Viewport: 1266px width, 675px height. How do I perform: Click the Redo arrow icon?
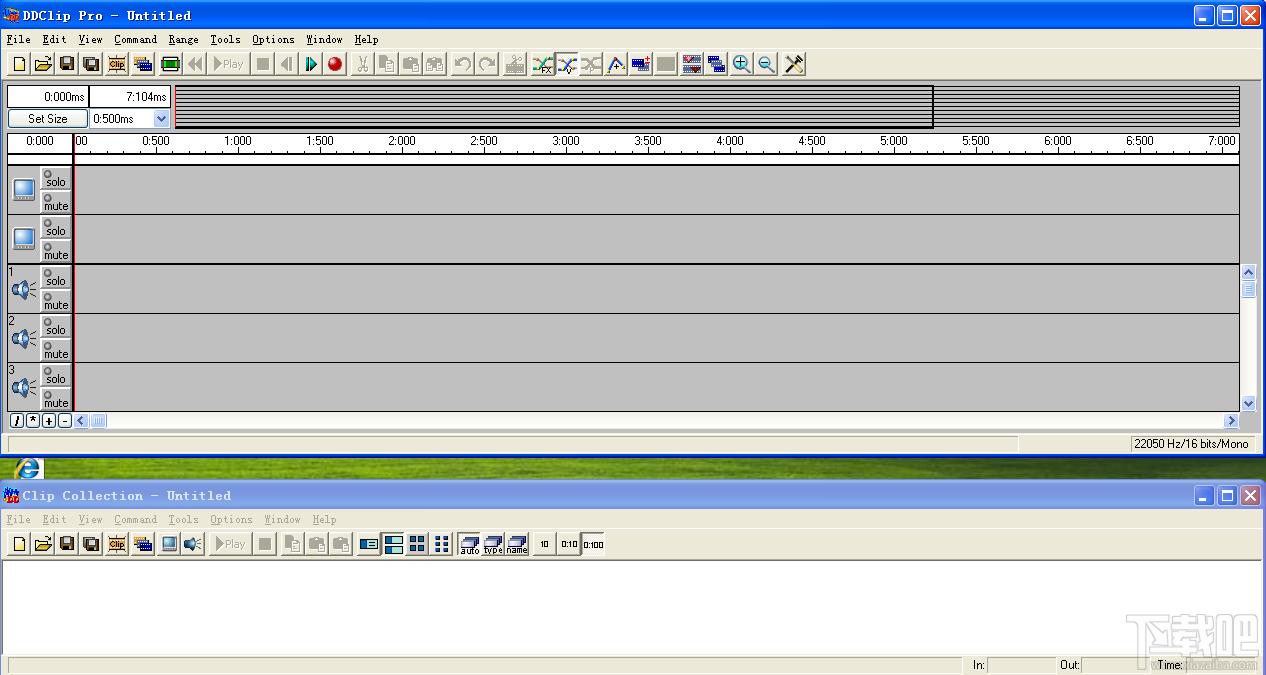click(x=487, y=64)
